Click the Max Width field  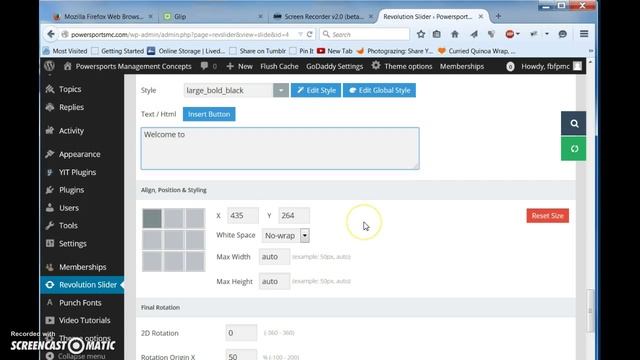(x=274, y=257)
